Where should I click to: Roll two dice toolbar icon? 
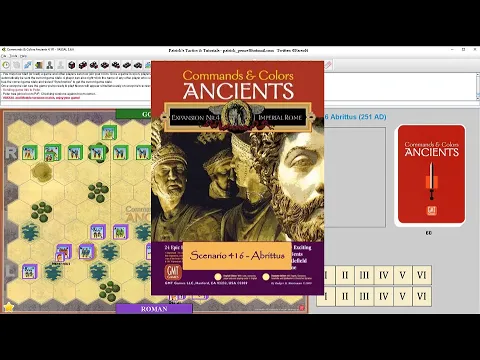coord(83,65)
